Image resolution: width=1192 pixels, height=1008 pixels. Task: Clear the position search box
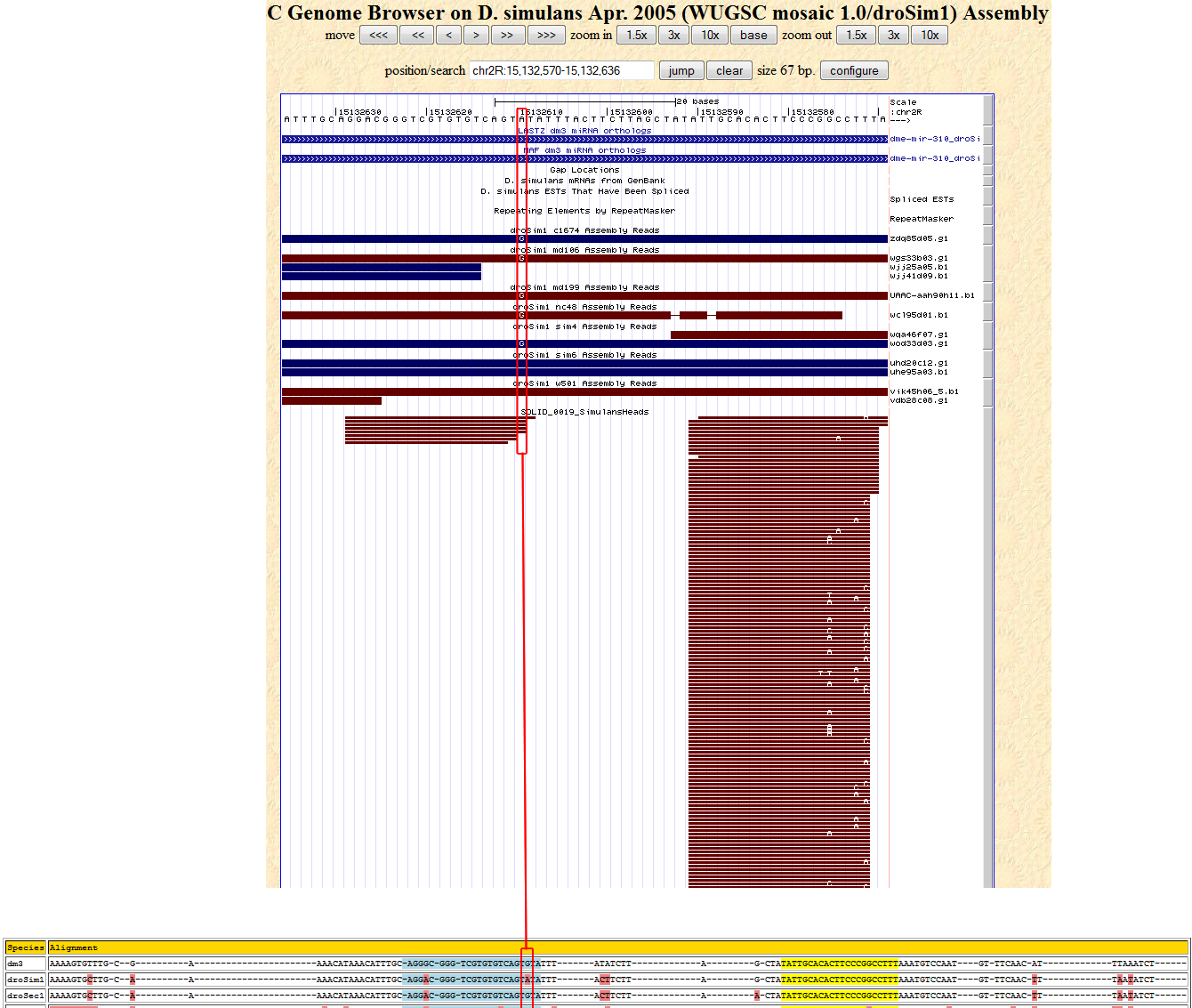click(729, 71)
